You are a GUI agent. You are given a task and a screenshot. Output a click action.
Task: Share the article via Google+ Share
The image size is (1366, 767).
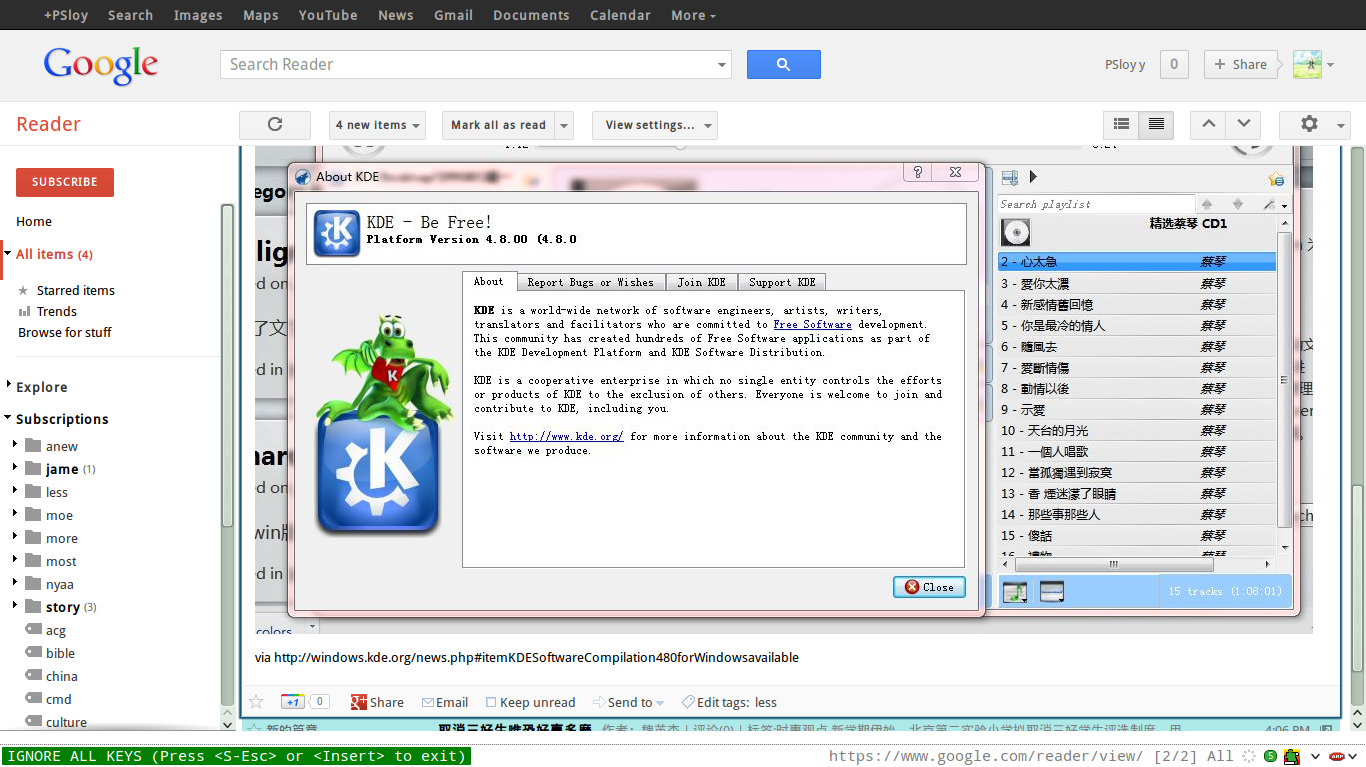(377, 702)
